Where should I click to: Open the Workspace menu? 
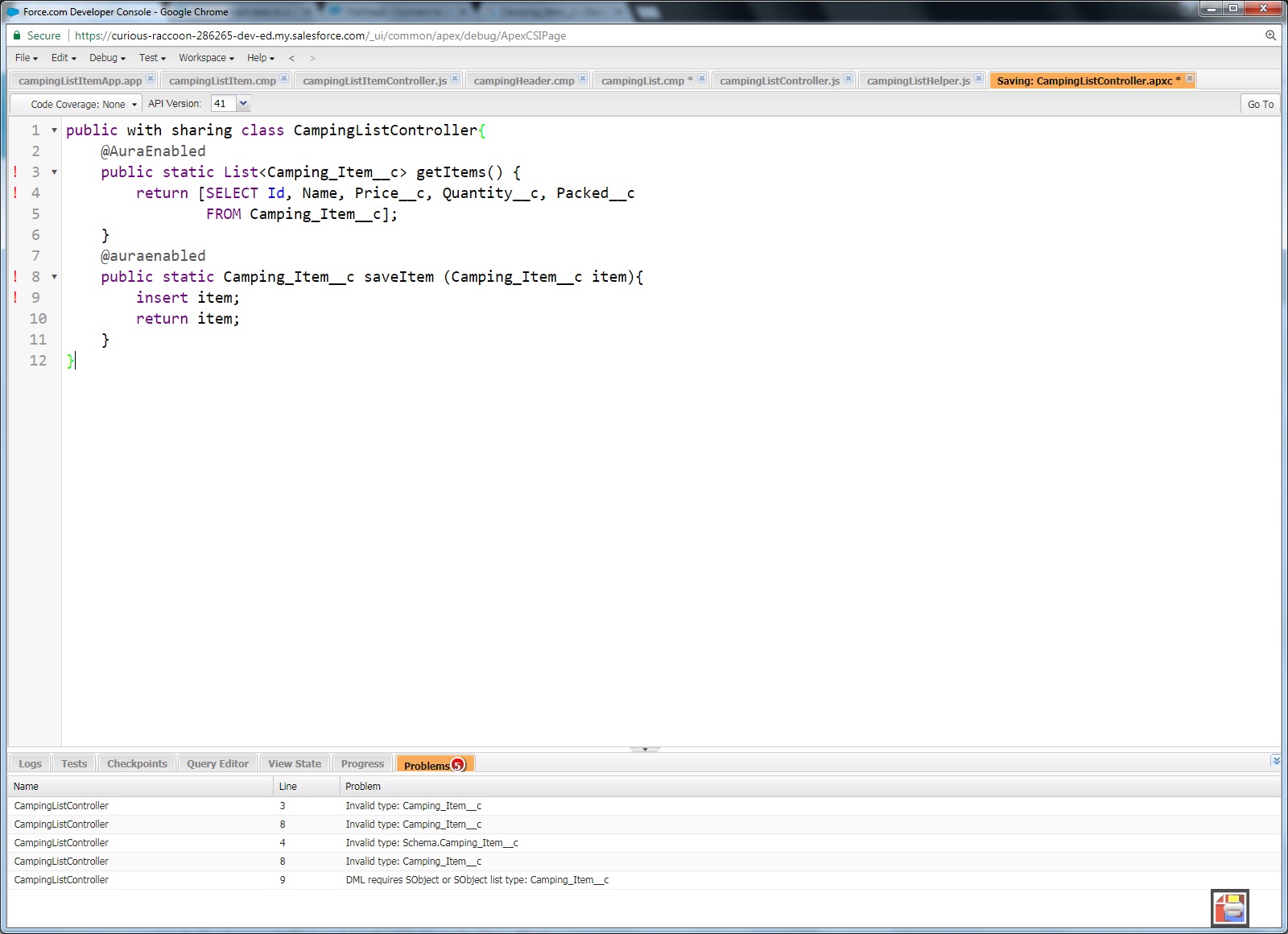pos(206,58)
